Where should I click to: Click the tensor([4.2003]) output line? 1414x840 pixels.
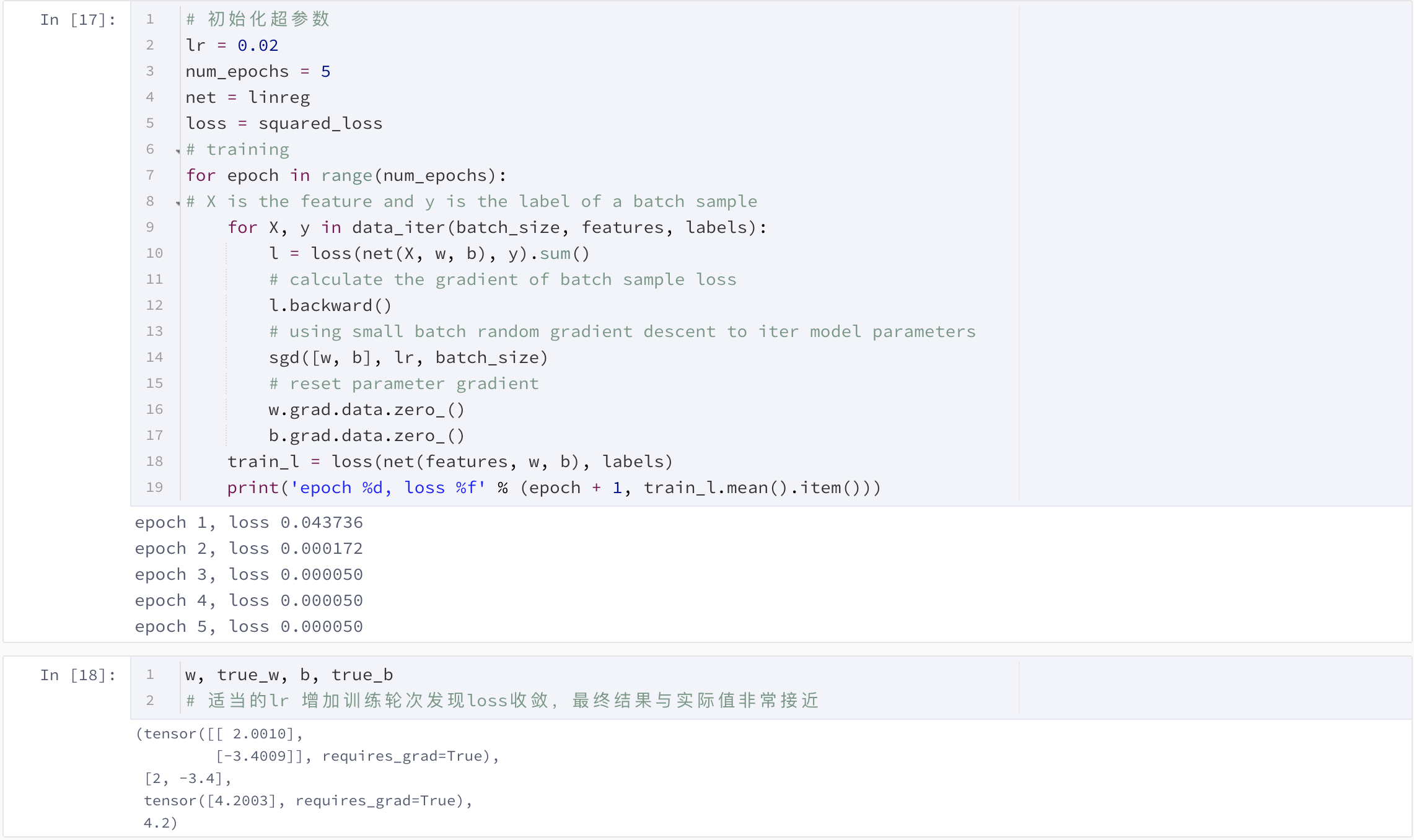pos(307,801)
